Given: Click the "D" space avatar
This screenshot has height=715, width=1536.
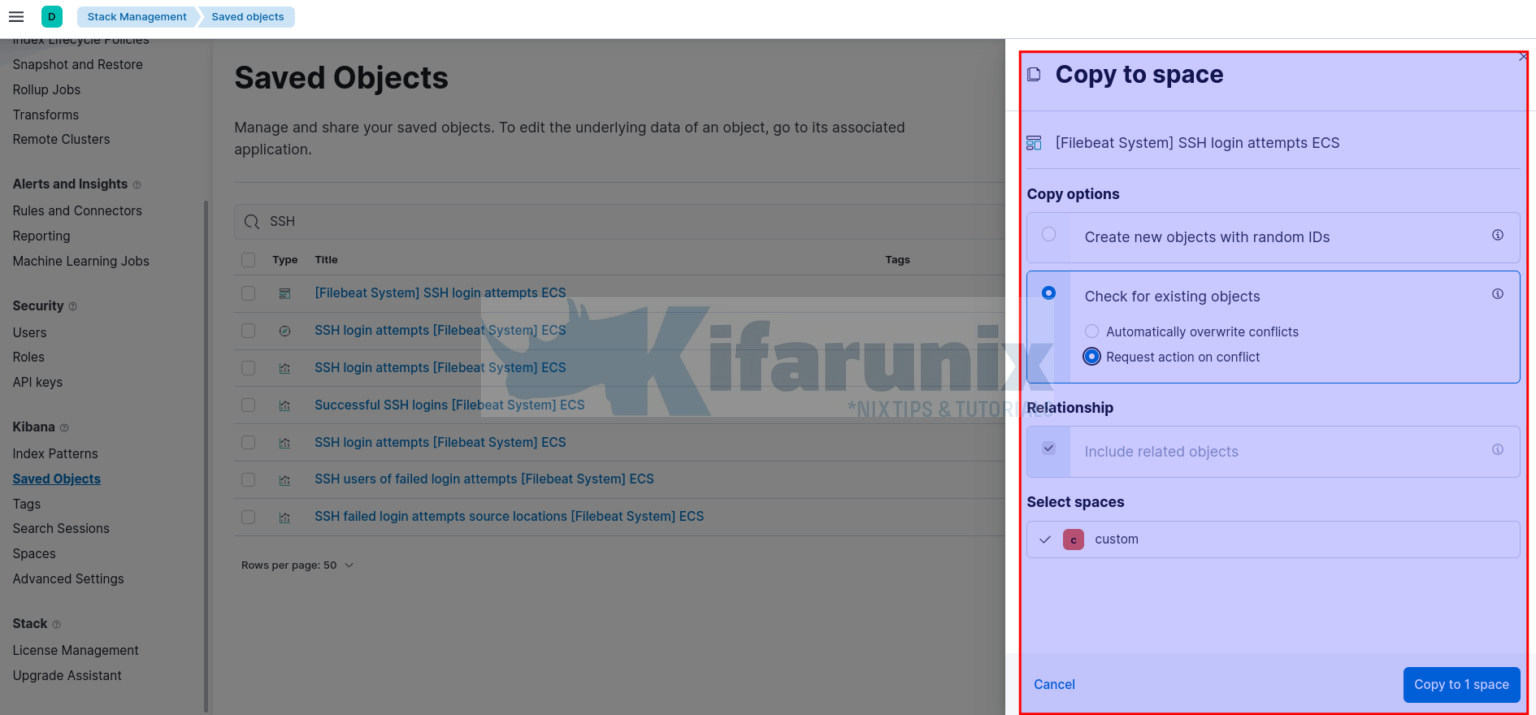Looking at the screenshot, I should (x=49, y=16).
